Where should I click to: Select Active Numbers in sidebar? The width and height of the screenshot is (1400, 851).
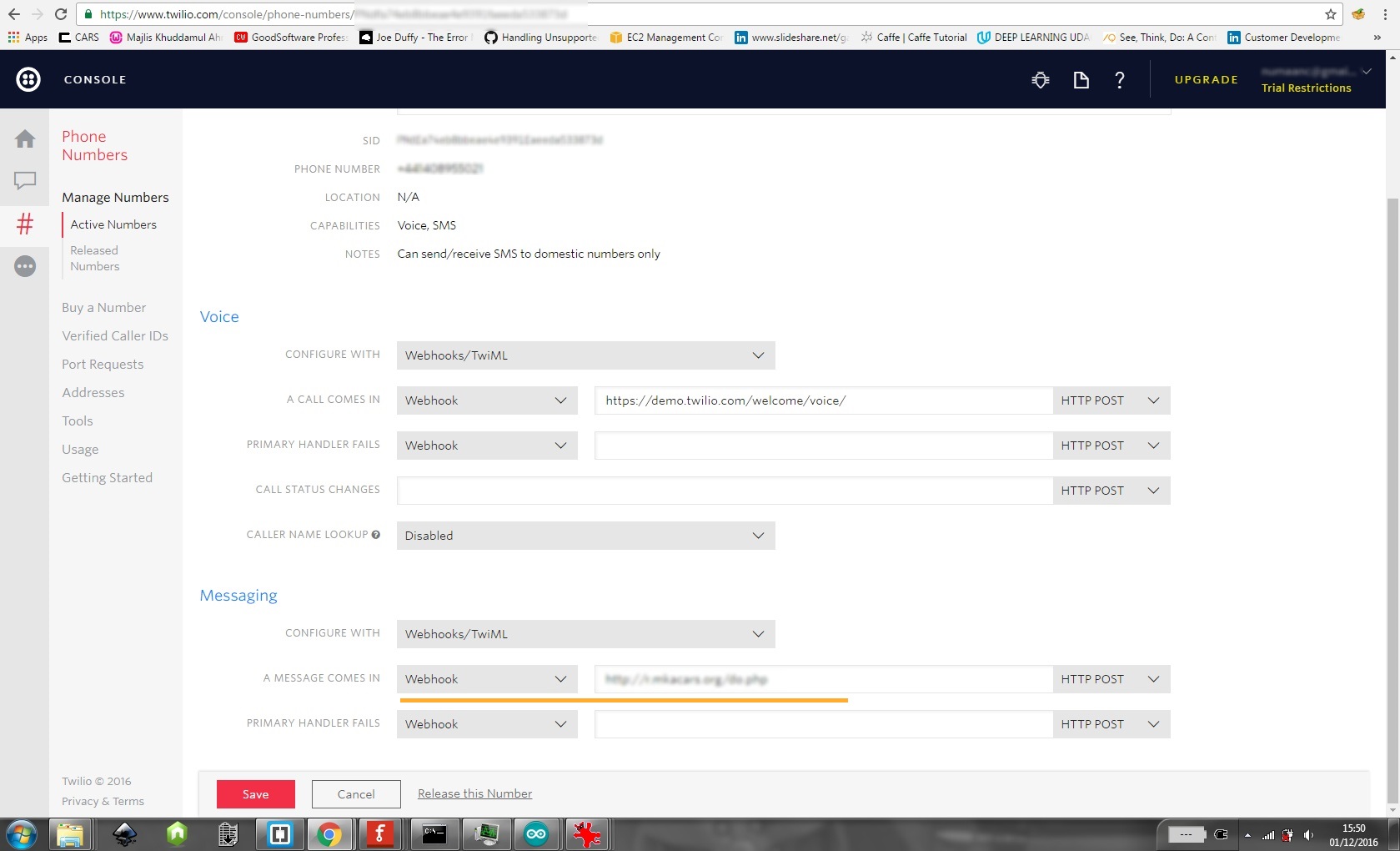click(x=113, y=224)
